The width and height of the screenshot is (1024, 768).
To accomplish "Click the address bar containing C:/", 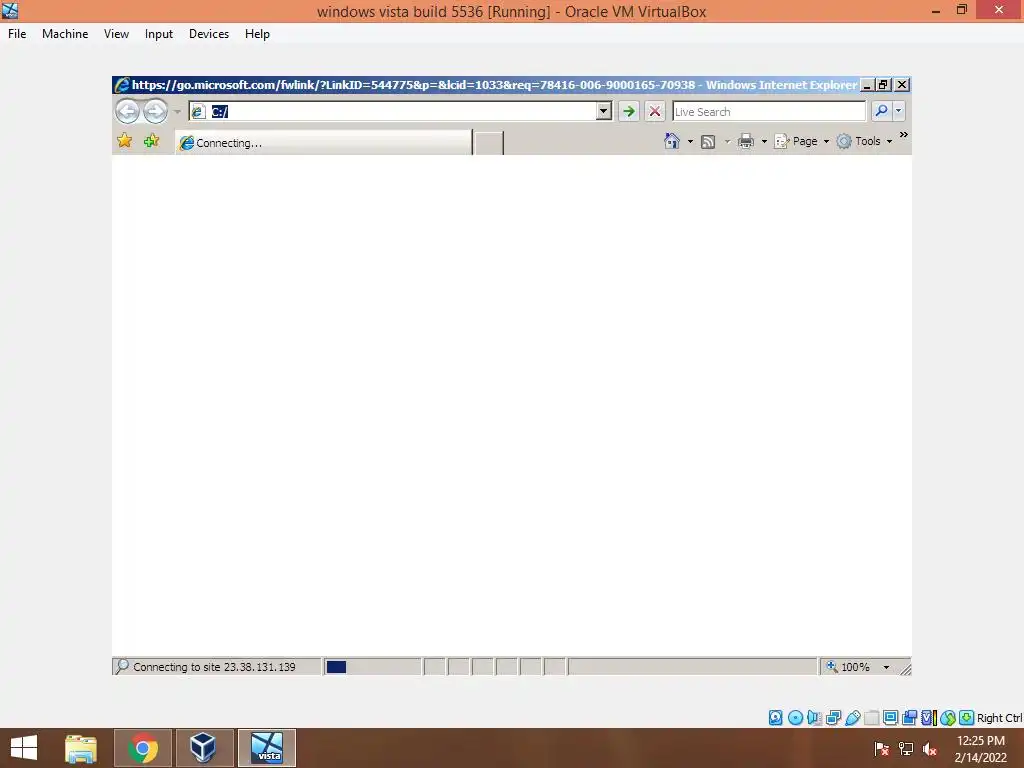I will coord(393,112).
